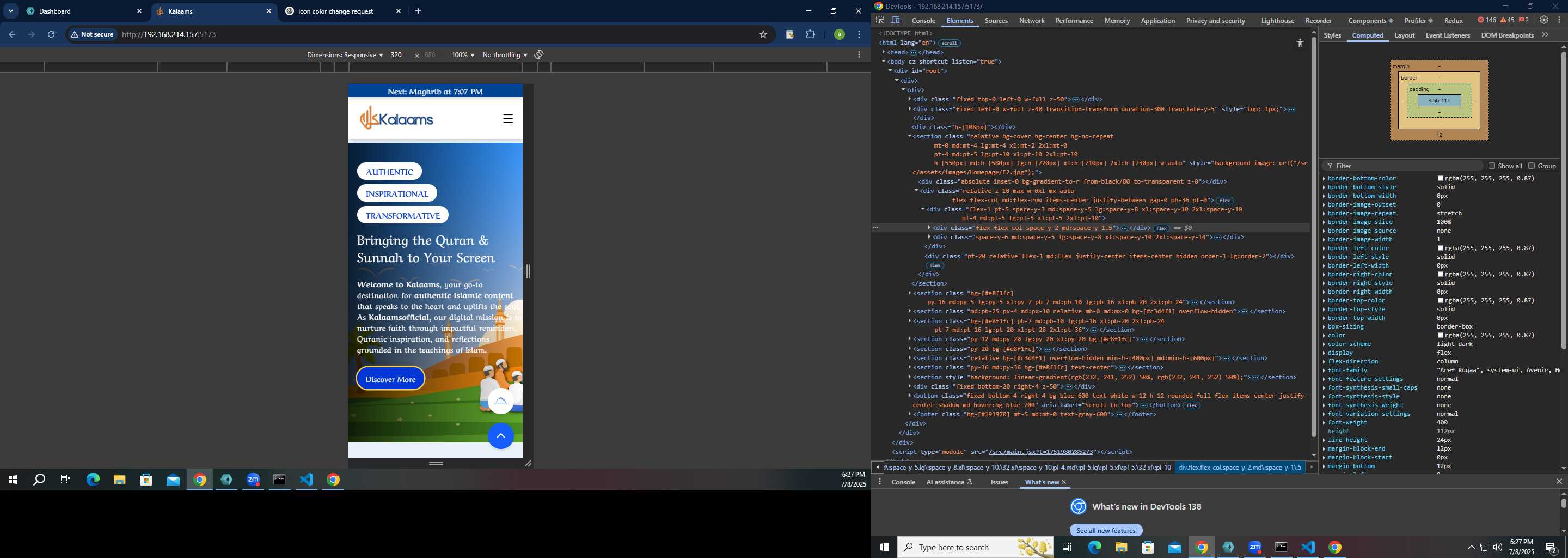Open the No throttling dropdown

coord(505,55)
